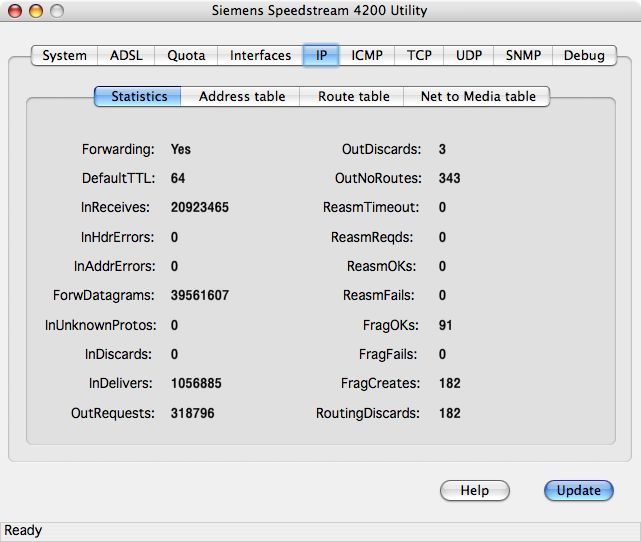Open the Debug tab
641x542 pixels.
tap(584, 55)
